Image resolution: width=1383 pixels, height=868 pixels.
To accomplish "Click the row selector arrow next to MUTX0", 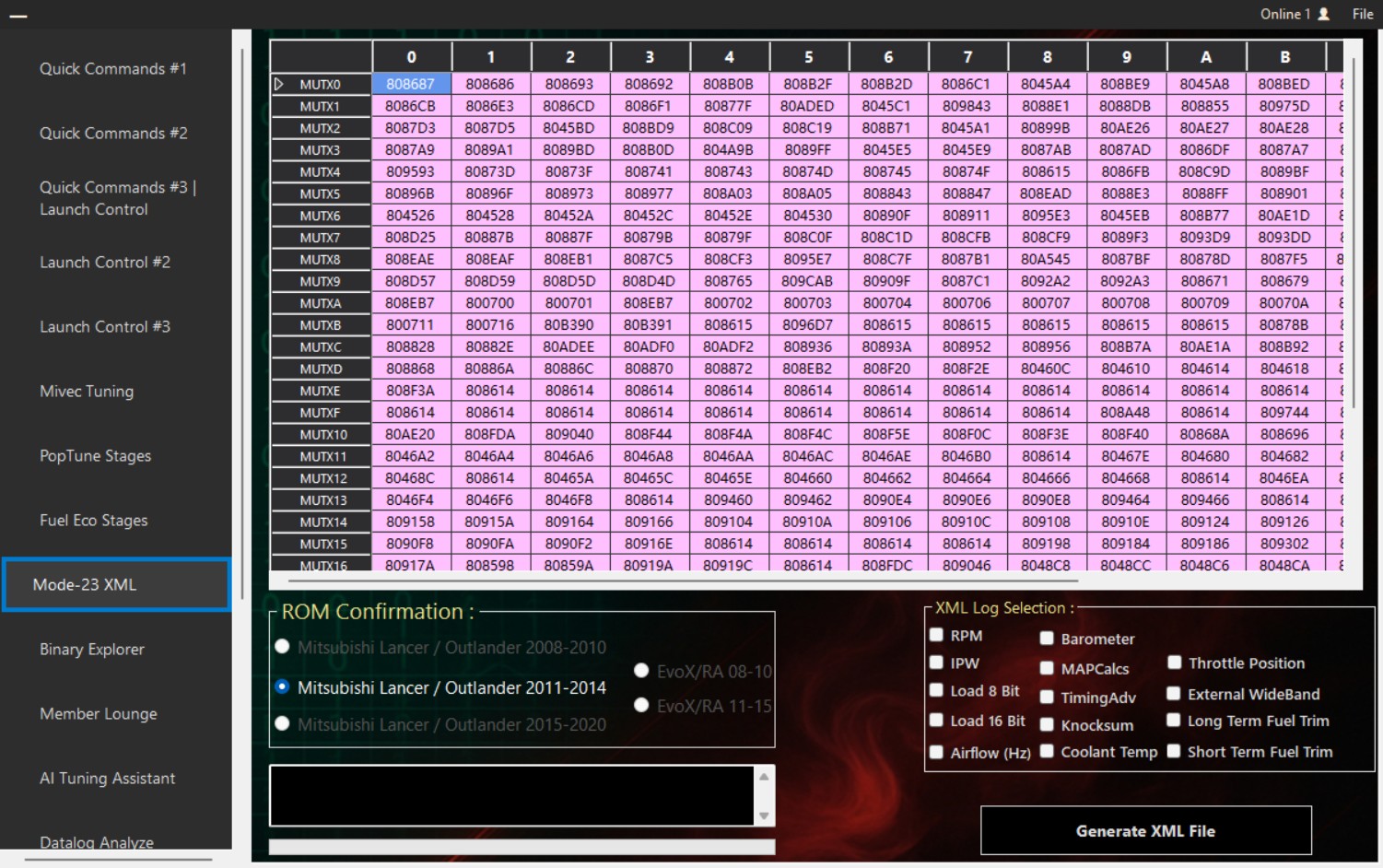I will pos(279,83).
